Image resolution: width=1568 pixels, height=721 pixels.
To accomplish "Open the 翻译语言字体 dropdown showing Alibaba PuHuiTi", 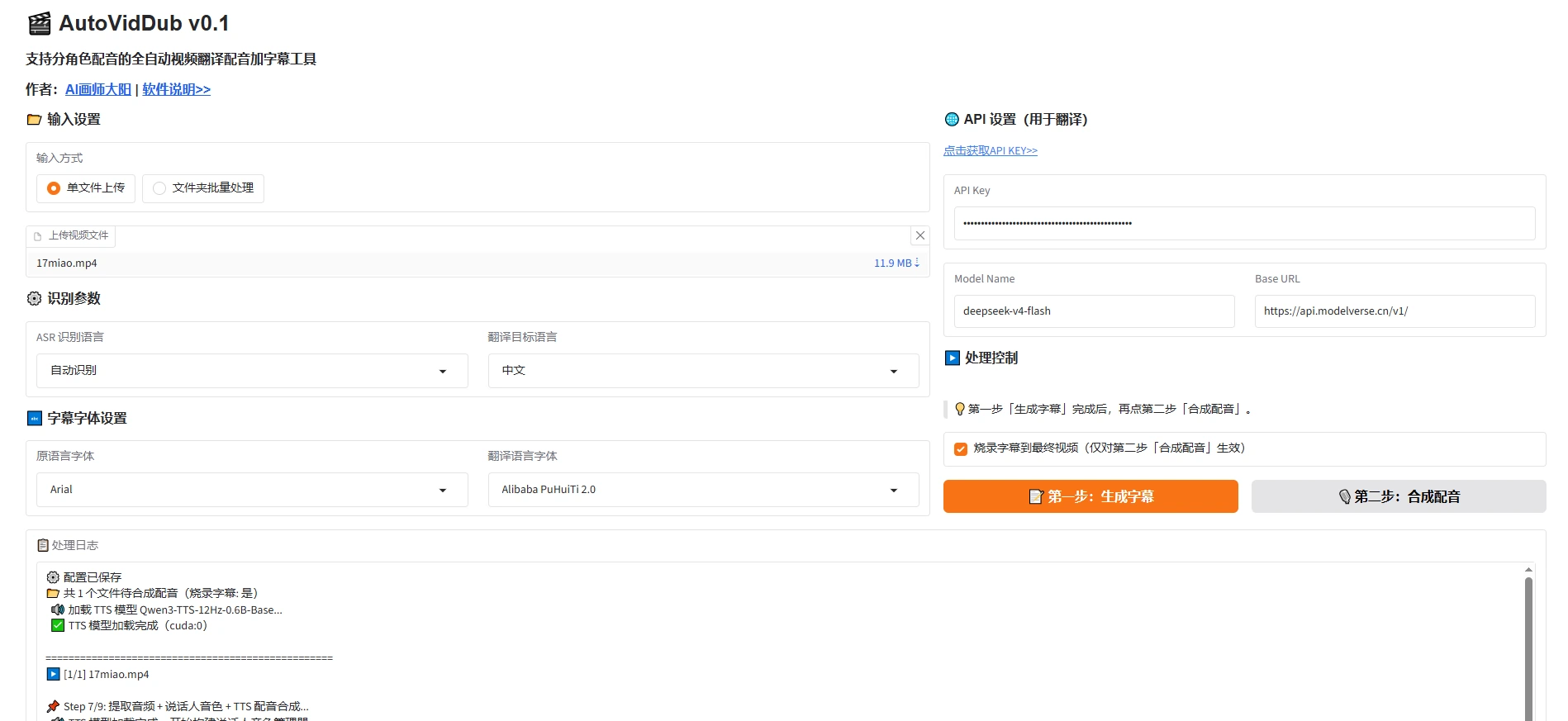I will coord(703,490).
